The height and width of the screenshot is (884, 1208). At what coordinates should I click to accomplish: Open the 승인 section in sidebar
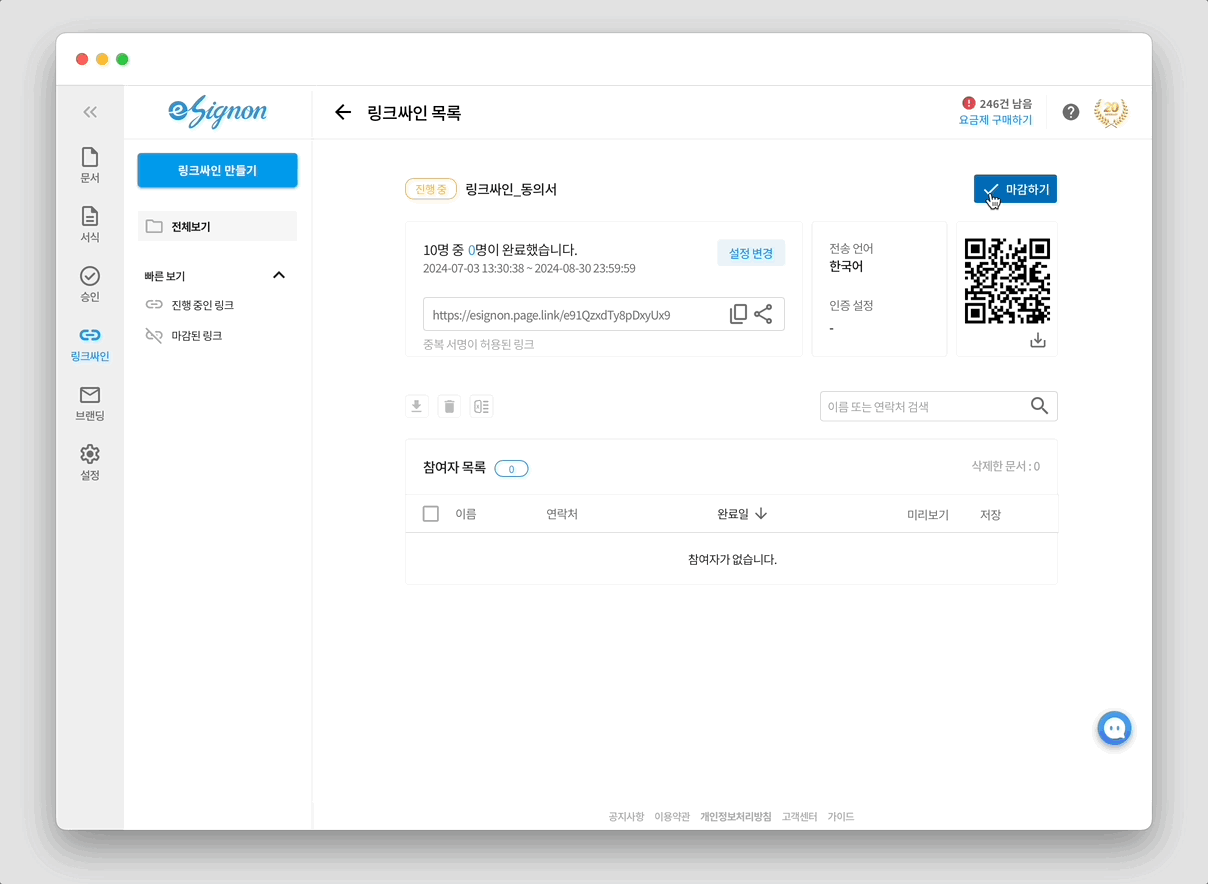[90, 284]
